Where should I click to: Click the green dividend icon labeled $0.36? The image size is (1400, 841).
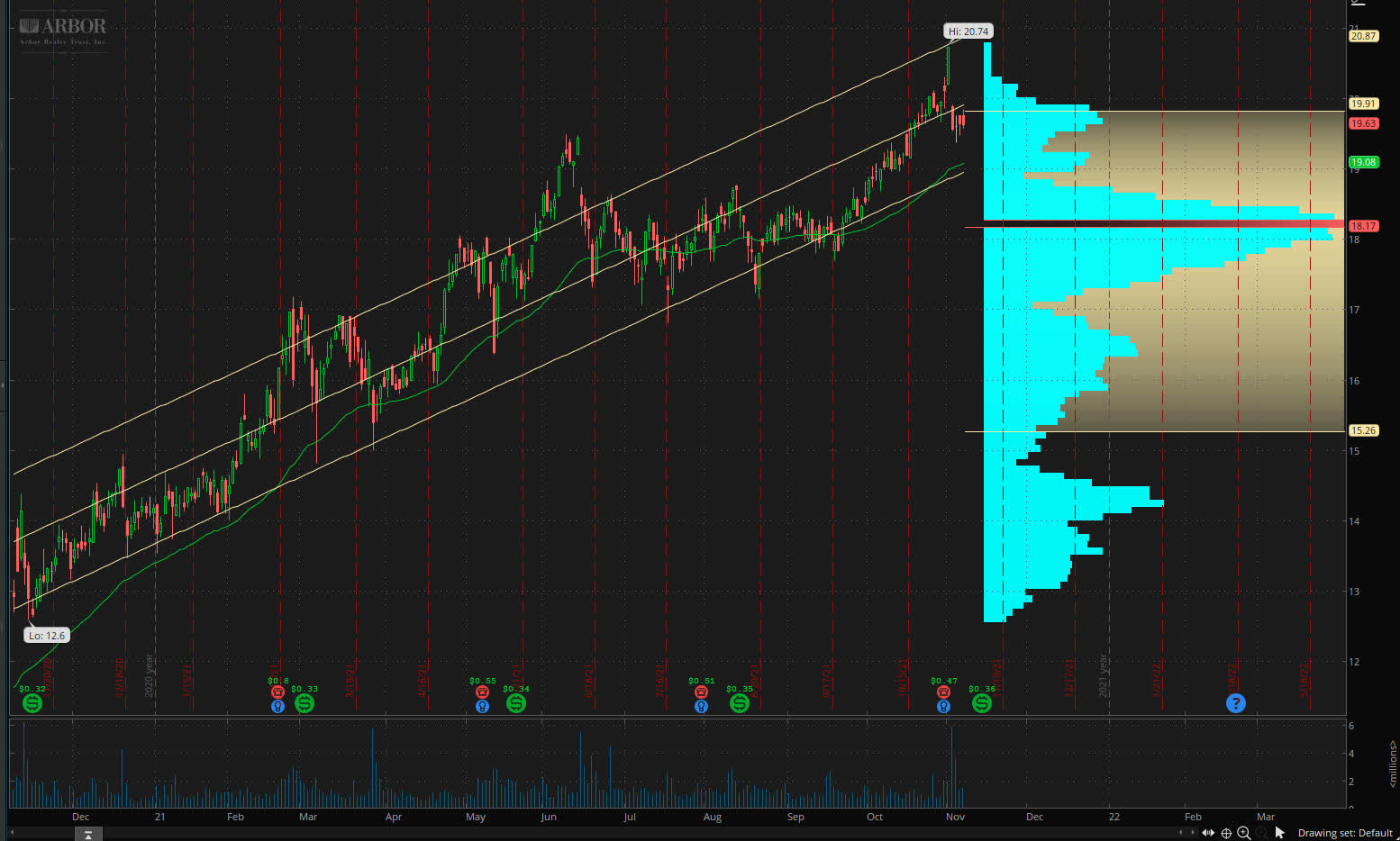click(981, 703)
